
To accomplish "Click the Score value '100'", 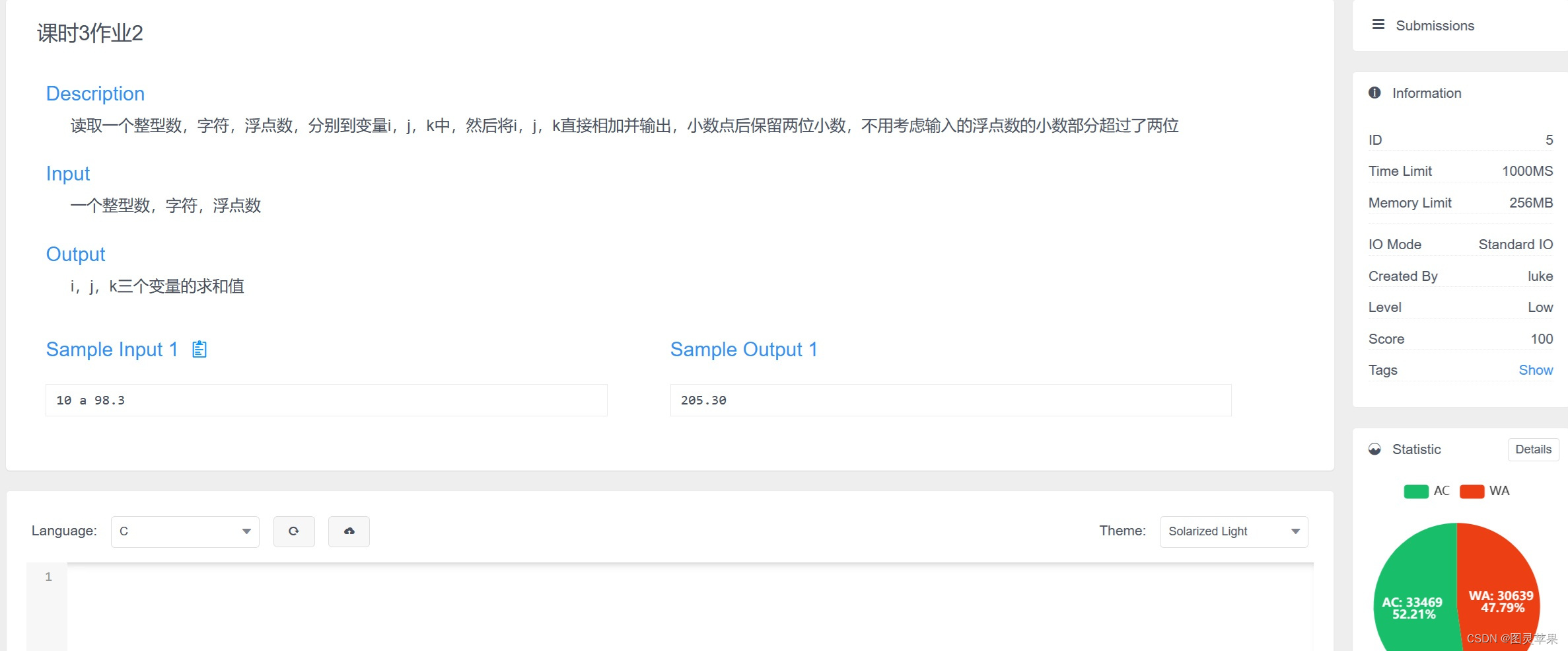I will [1542, 339].
